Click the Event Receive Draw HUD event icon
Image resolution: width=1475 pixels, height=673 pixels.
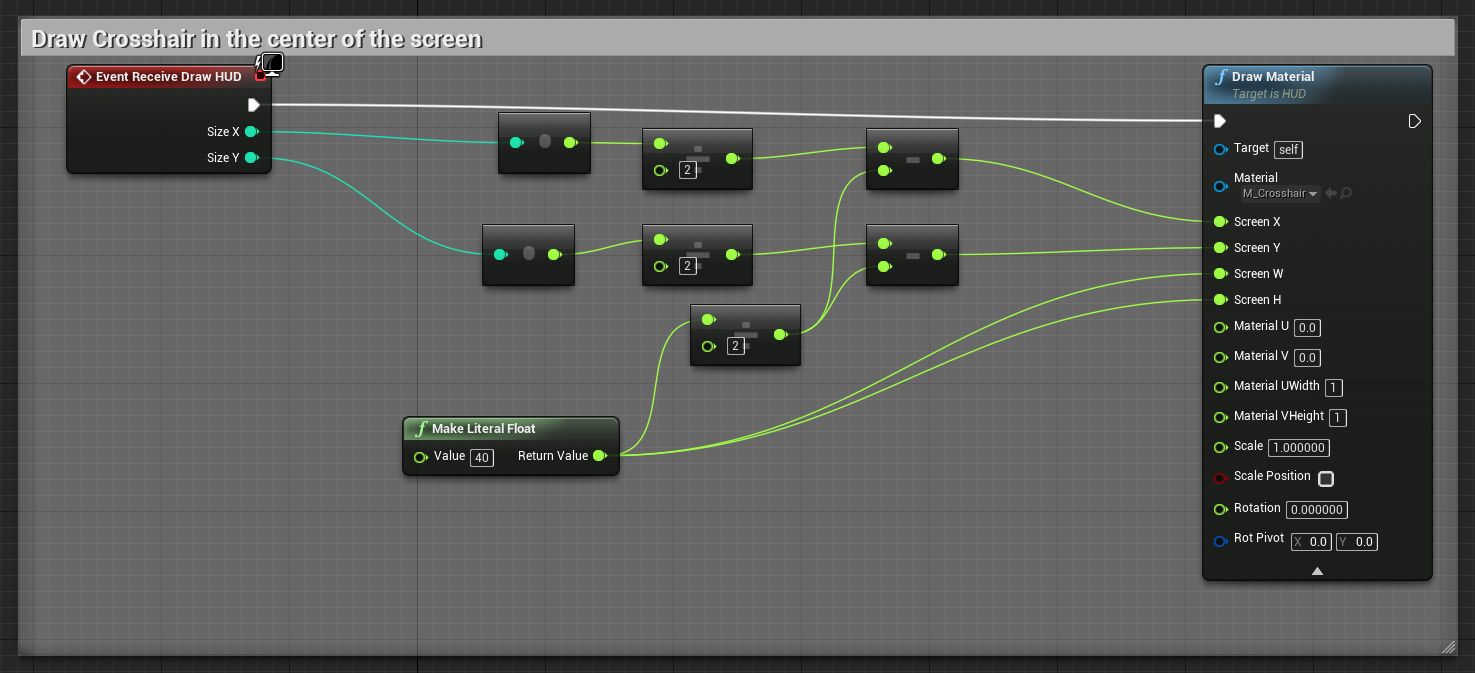(x=84, y=77)
